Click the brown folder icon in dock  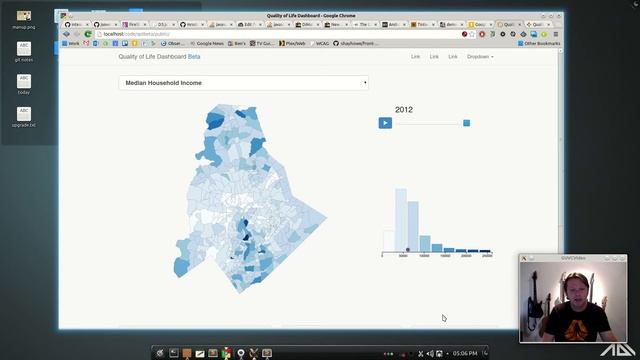[x=187, y=353]
